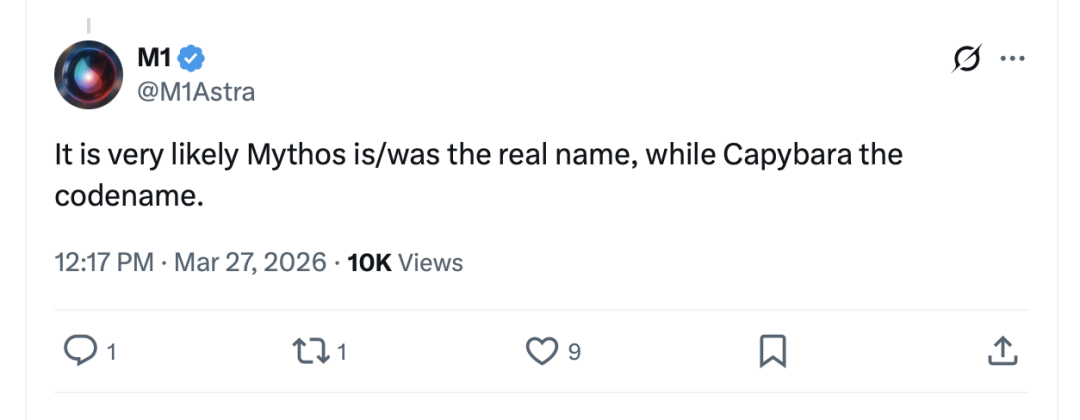Image resolution: width=1080 pixels, height=420 pixels.
Task: Click the word codename in the tweet
Action: click(129, 197)
